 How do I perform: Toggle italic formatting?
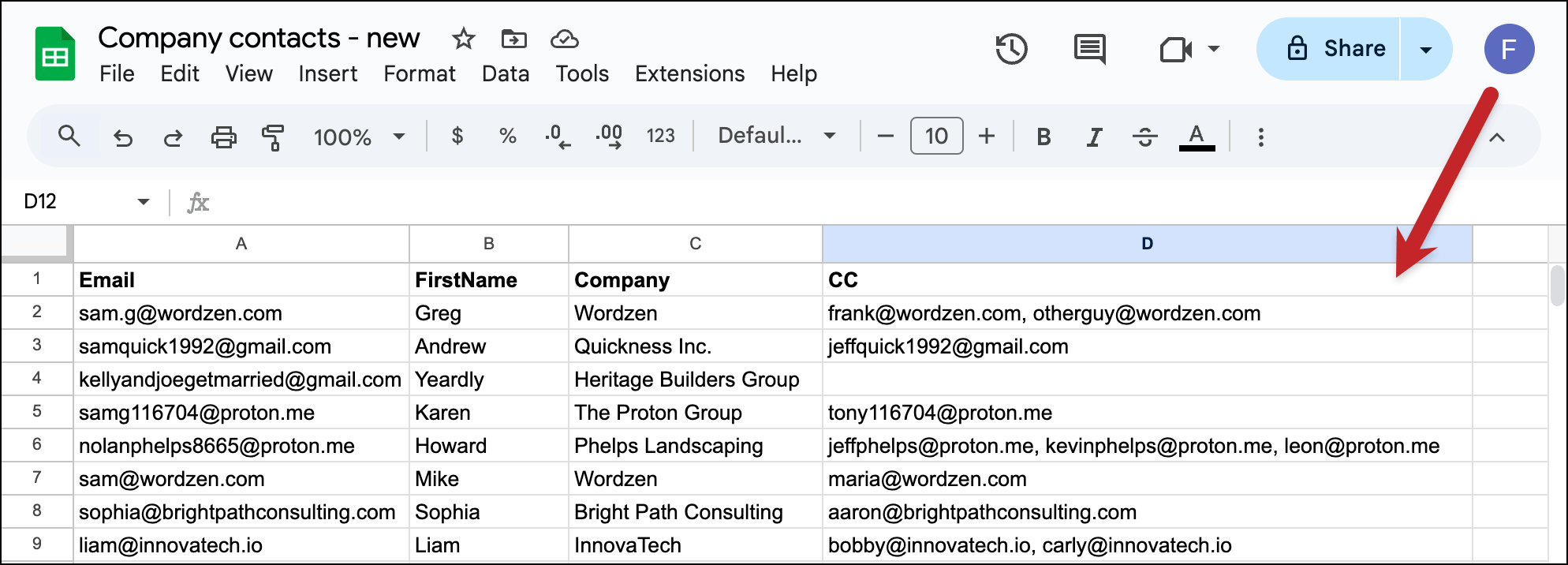1094,137
